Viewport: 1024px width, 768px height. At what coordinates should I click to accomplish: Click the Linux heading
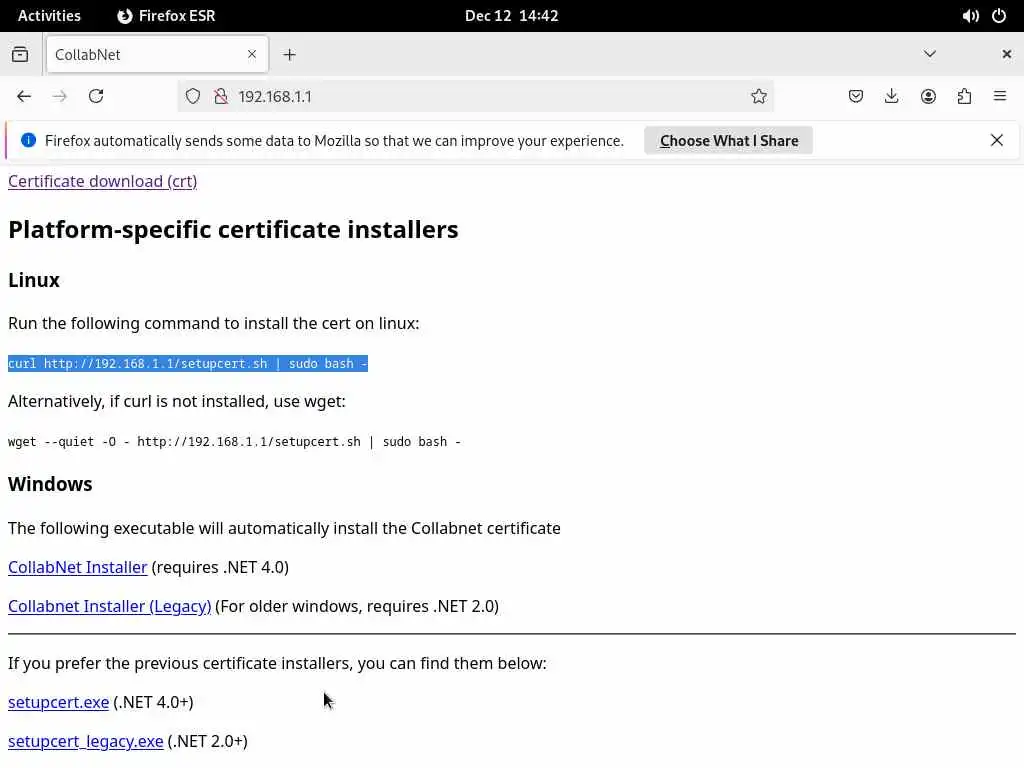pos(34,280)
